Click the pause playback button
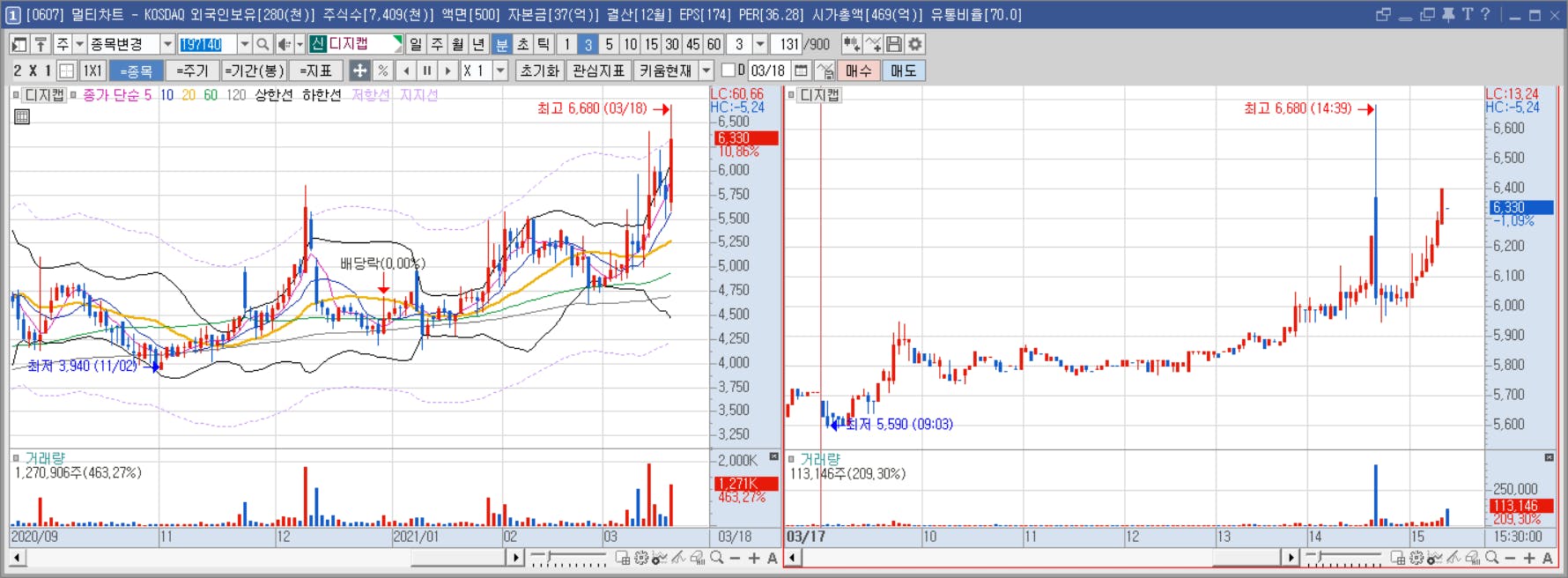1568x578 pixels. (427, 70)
